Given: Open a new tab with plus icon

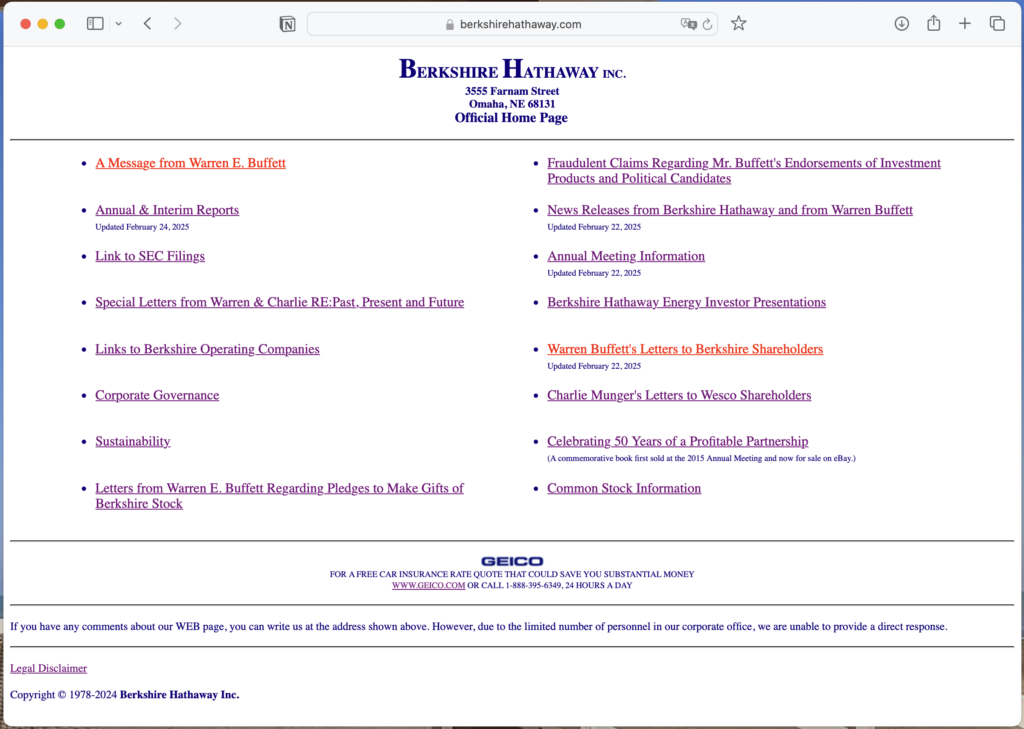Looking at the screenshot, I should (965, 24).
